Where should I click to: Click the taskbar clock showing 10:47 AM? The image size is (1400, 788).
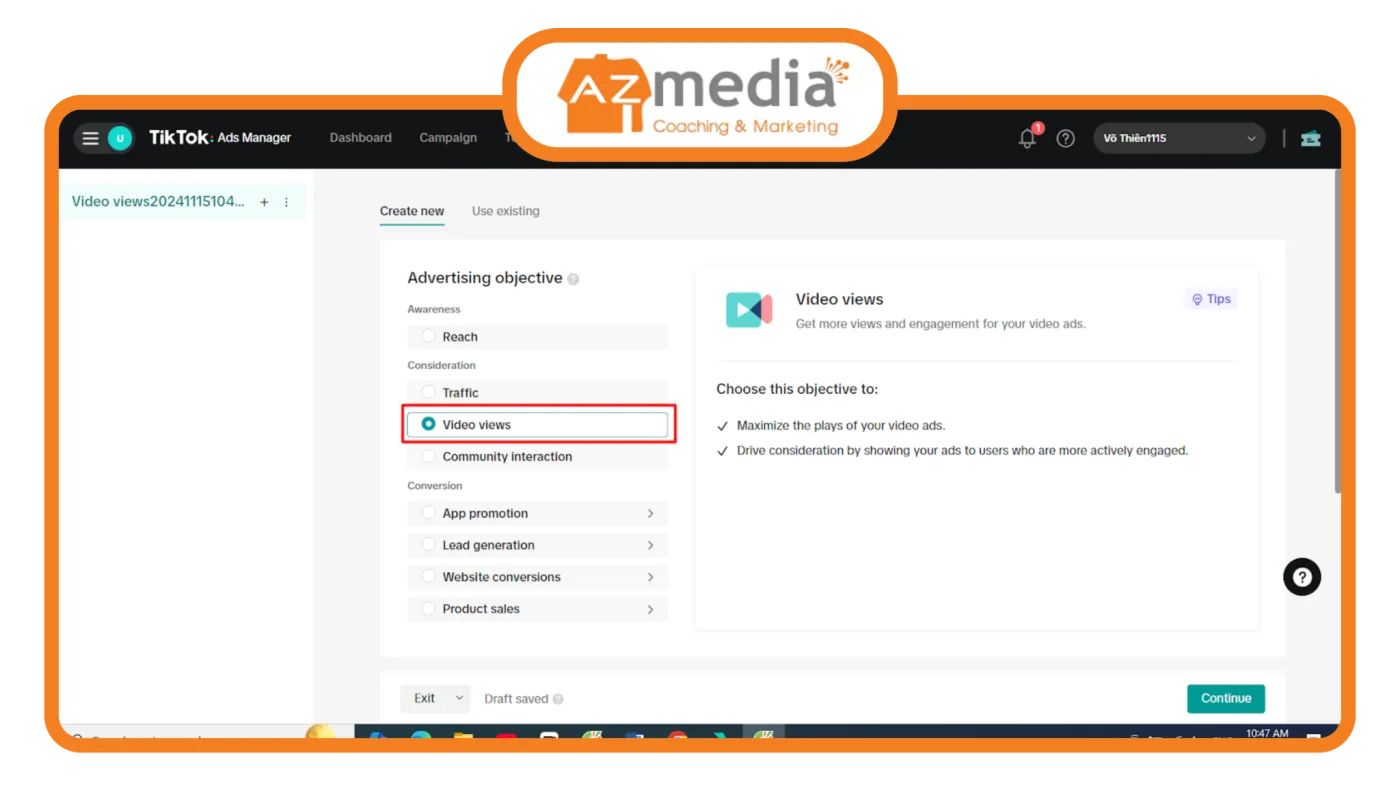coord(1267,733)
